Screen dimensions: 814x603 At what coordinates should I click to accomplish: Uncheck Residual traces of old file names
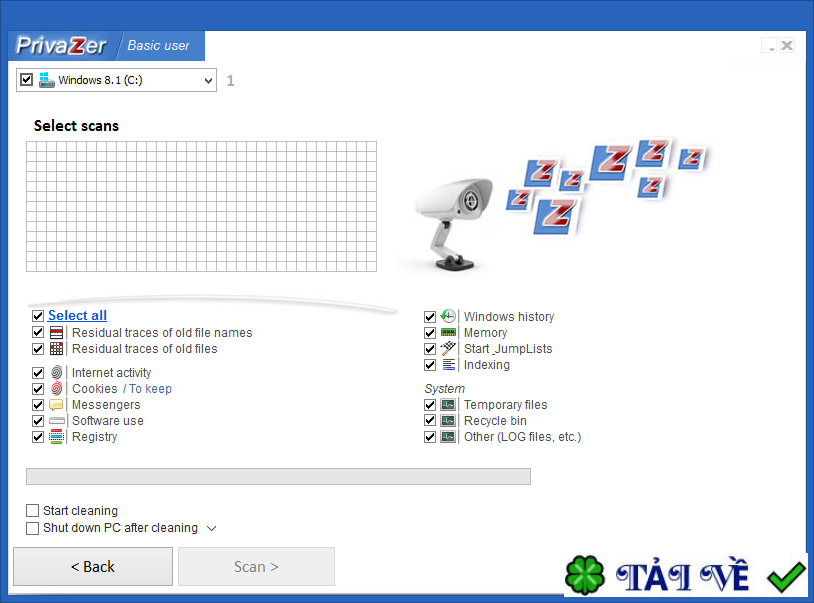[x=38, y=332]
